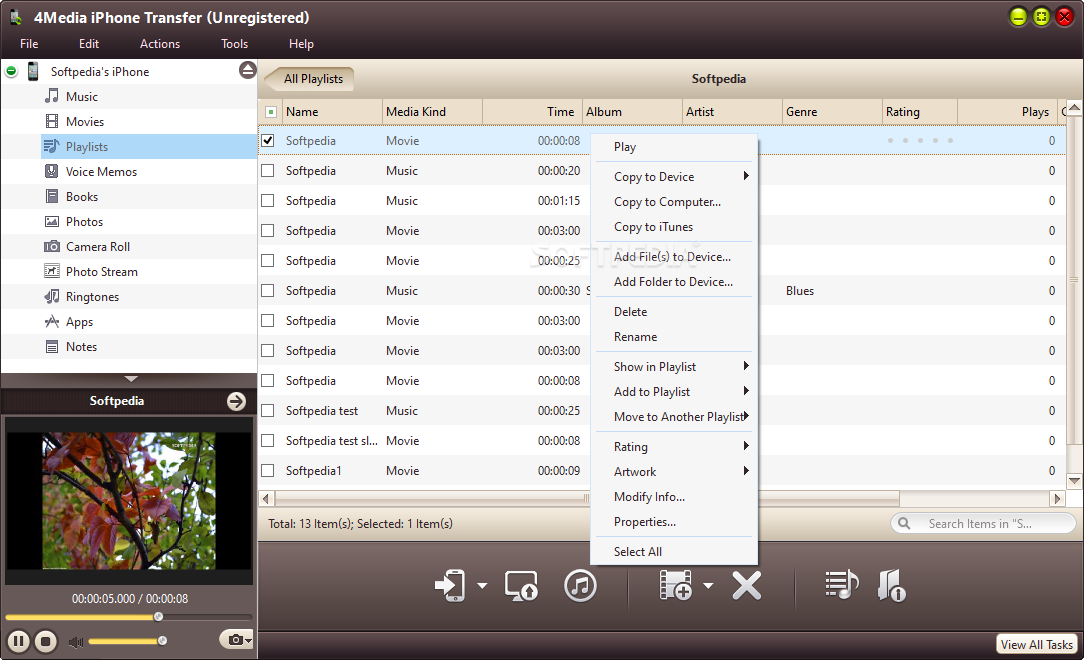The image size is (1084, 660).
Task: Pause the video preview playback
Action: pos(19,641)
